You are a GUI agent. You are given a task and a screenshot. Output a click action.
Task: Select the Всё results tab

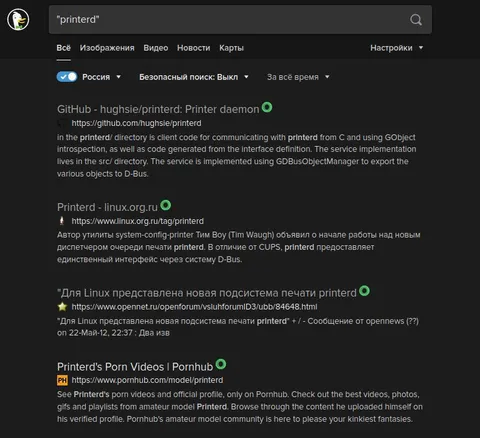(x=63, y=48)
